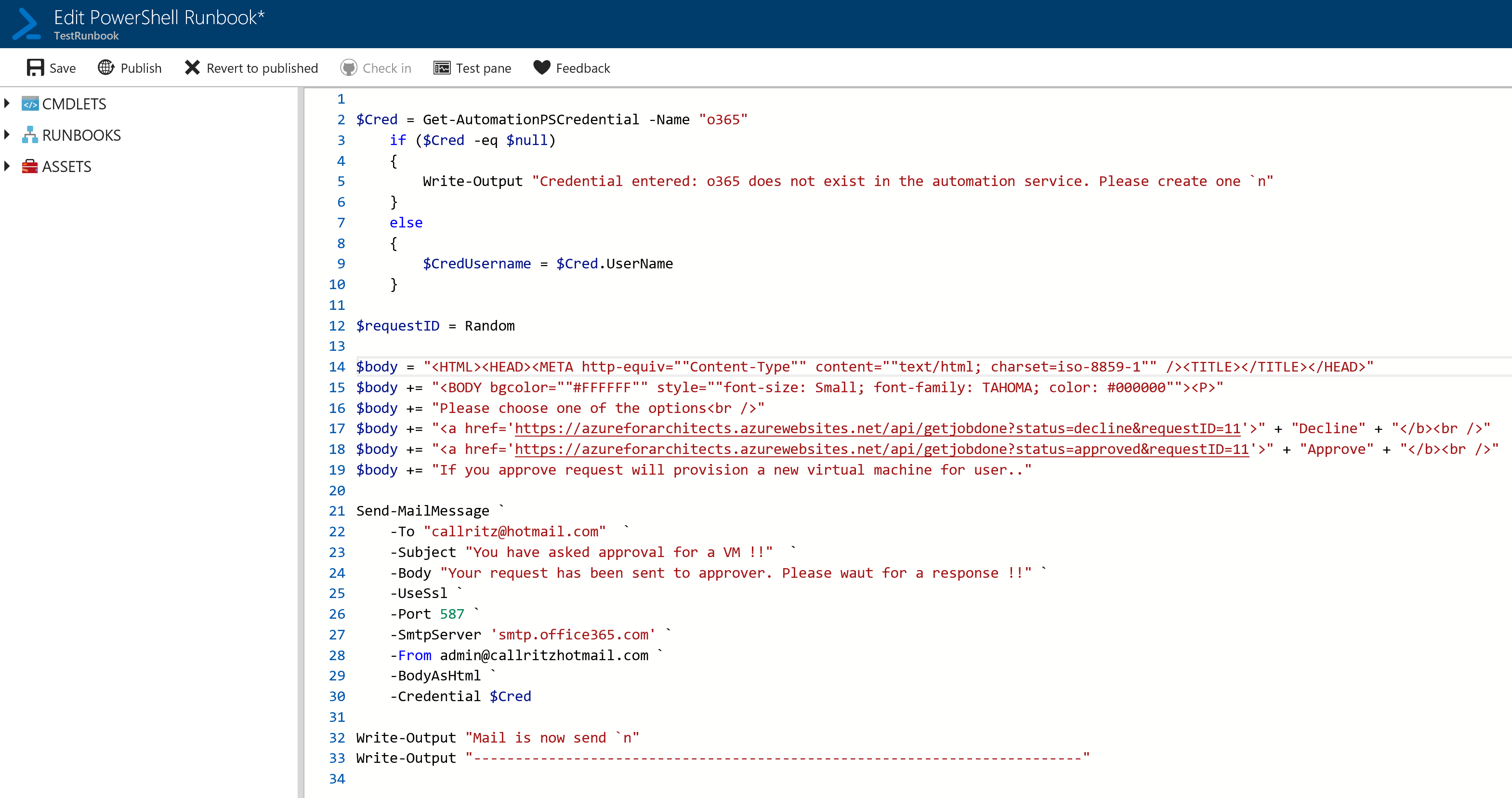Click the TestRunbook subtitle
1512x798 pixels.
86,36
